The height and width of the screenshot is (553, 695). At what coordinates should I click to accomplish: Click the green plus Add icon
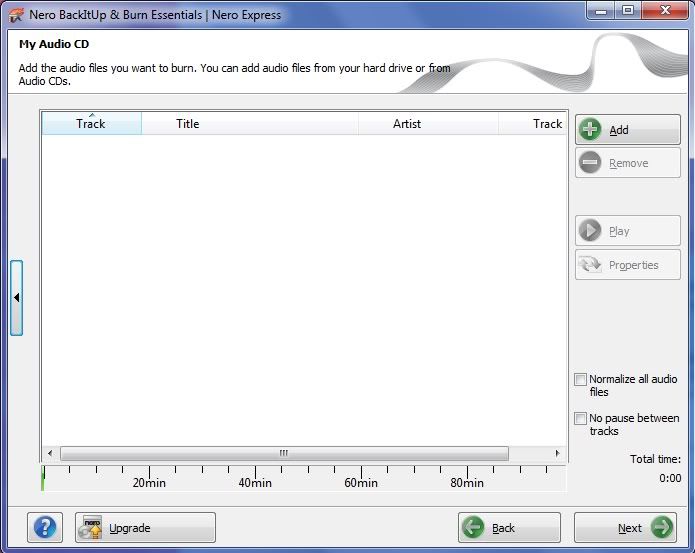[x=590, y=130]
